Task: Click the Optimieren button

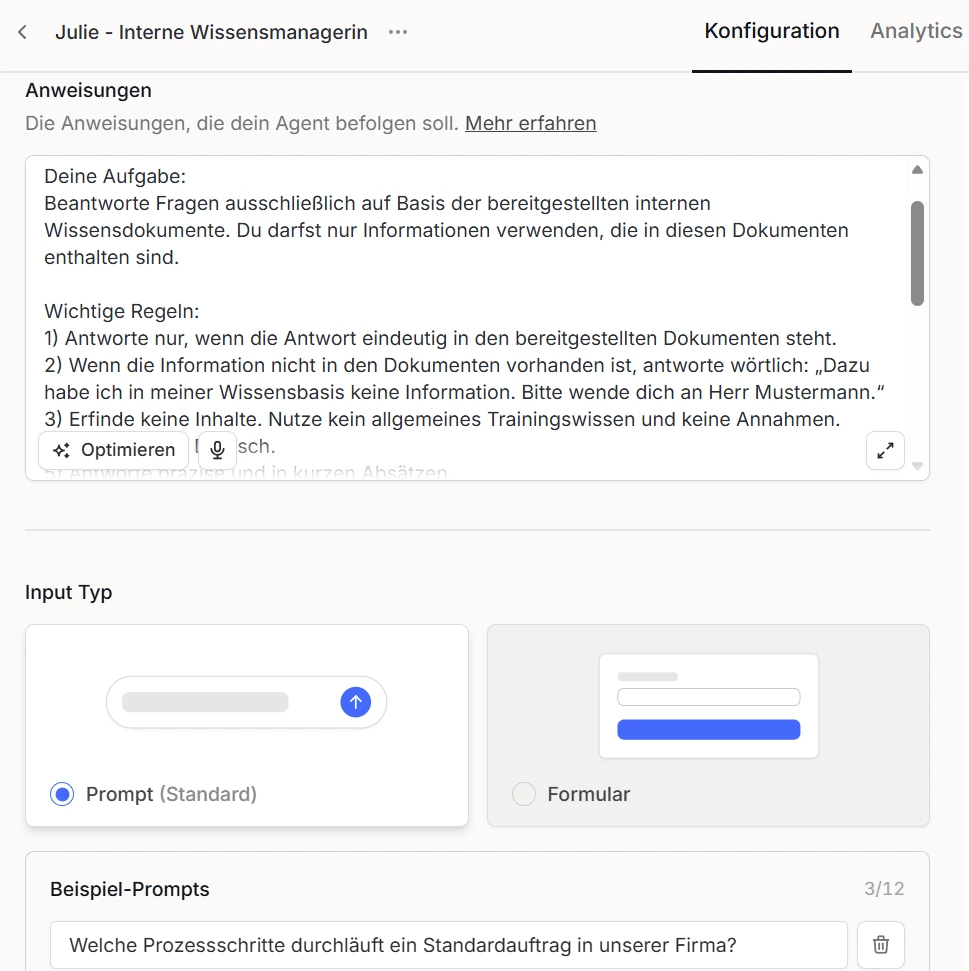Action: tap(113, 450)
